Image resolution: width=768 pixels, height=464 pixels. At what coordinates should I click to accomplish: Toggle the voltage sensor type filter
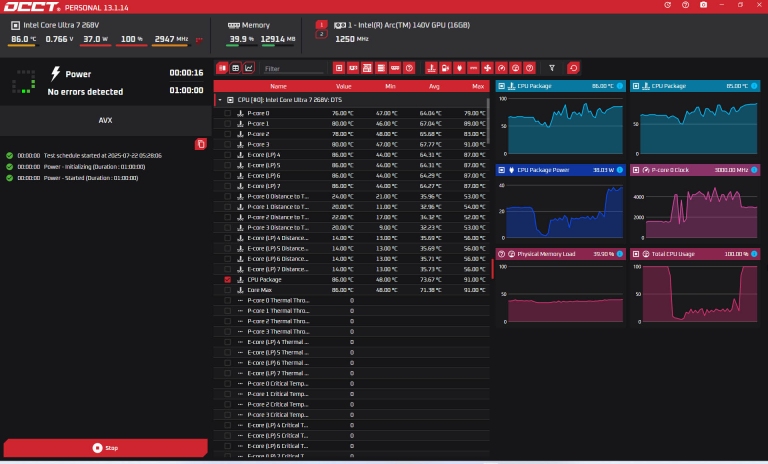coord(445,68)
